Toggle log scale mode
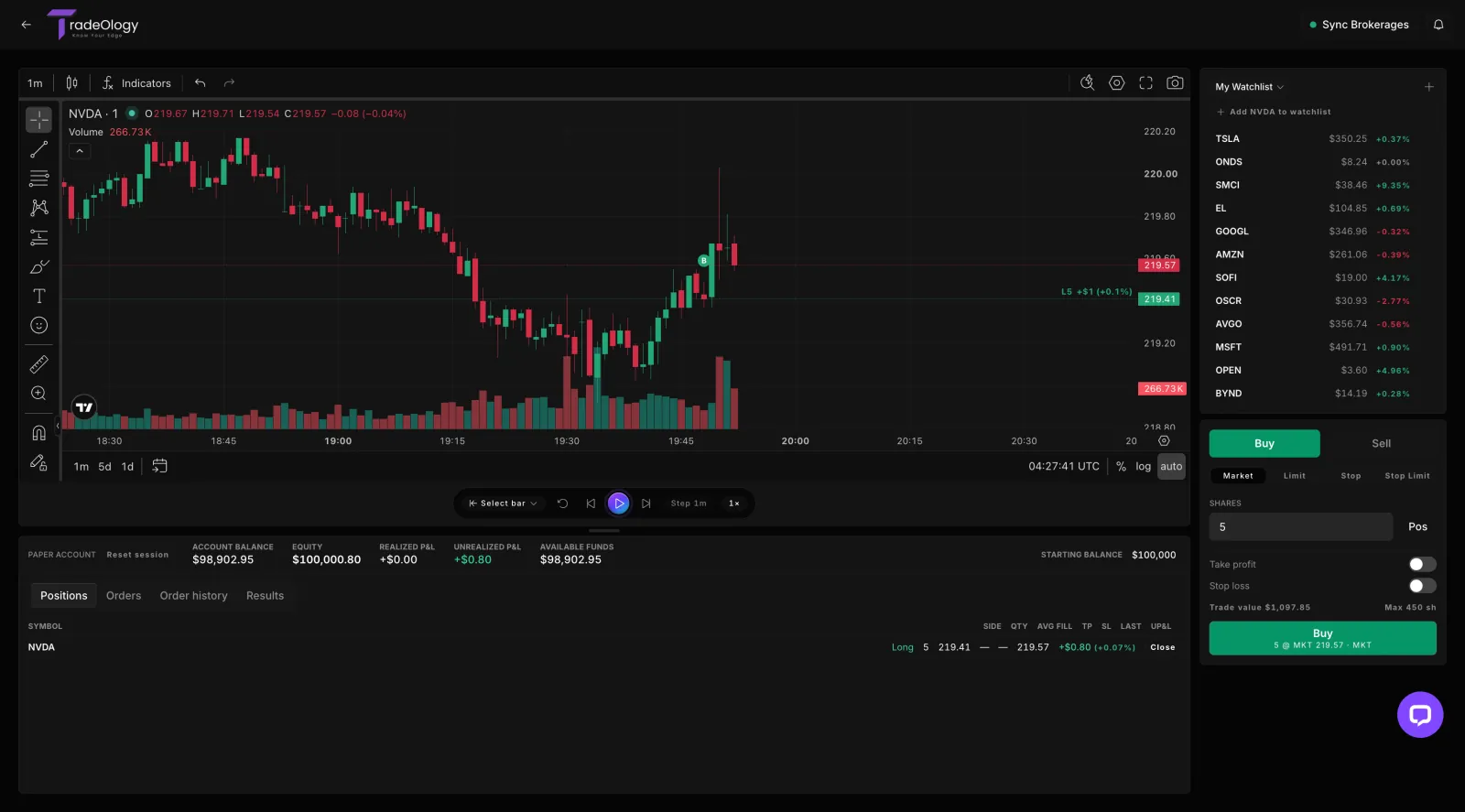 [x=1143, y=466]
